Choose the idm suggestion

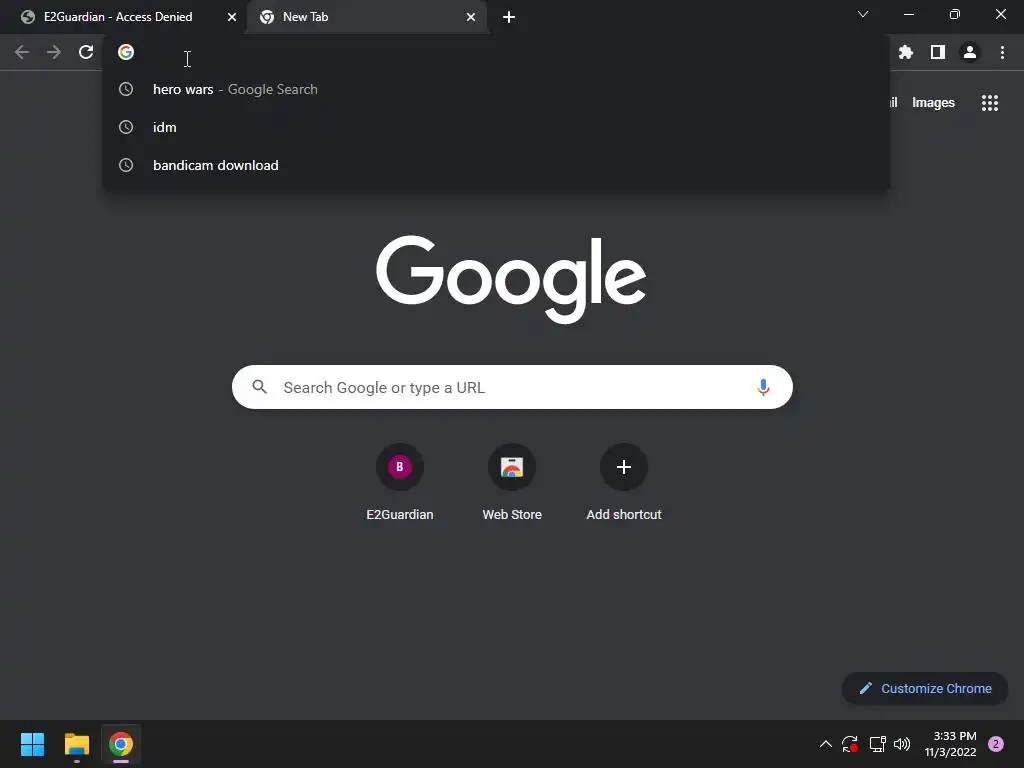tap(496, 127)
